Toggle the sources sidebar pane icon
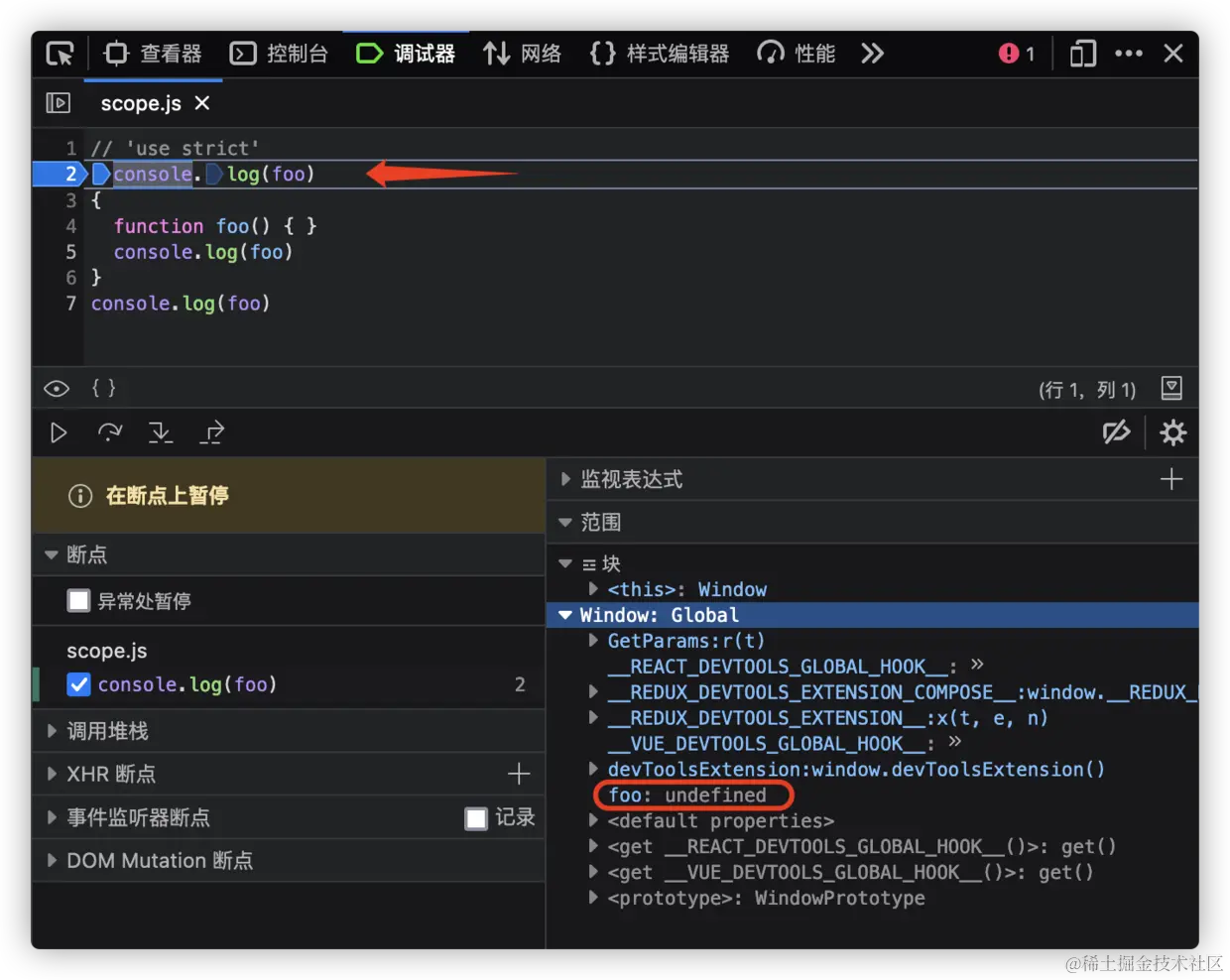 [x=59, y=102]
